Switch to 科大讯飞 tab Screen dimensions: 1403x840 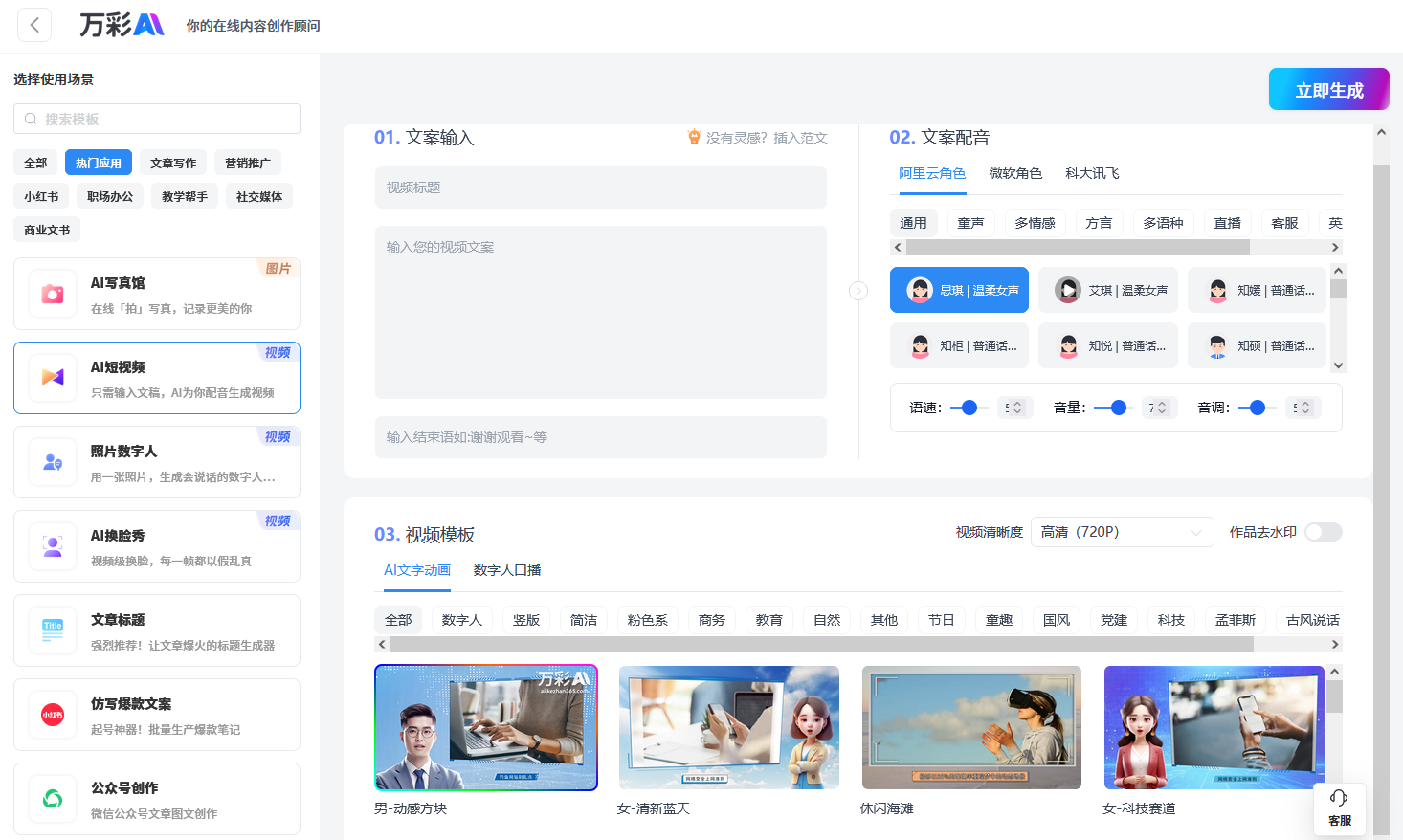click(1092, 173)
